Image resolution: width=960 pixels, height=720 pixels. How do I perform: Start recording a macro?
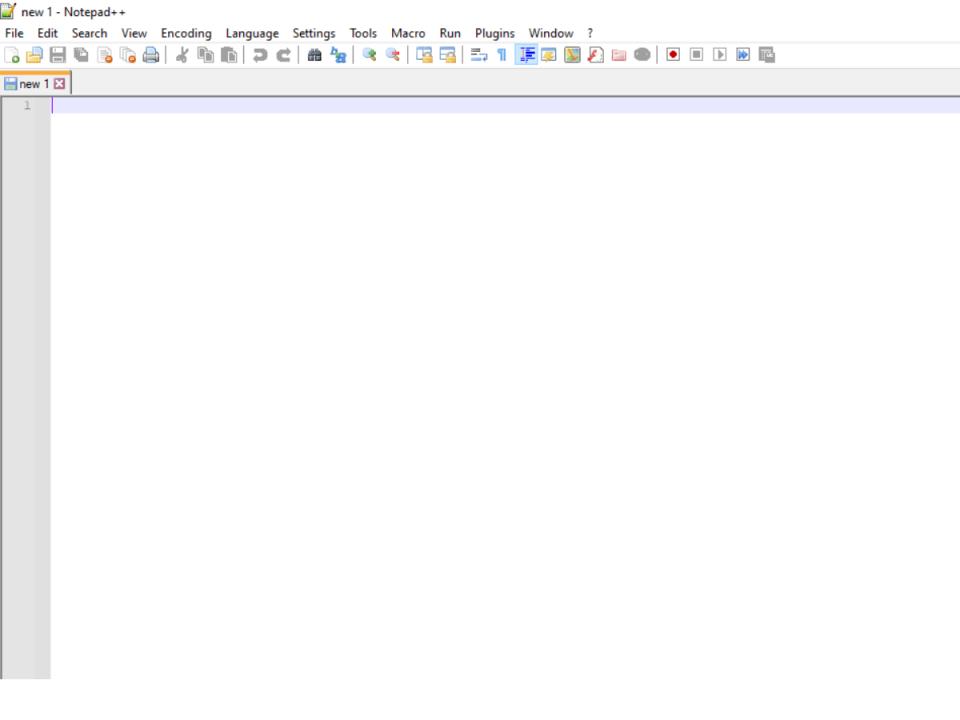(x=672, y=55)
